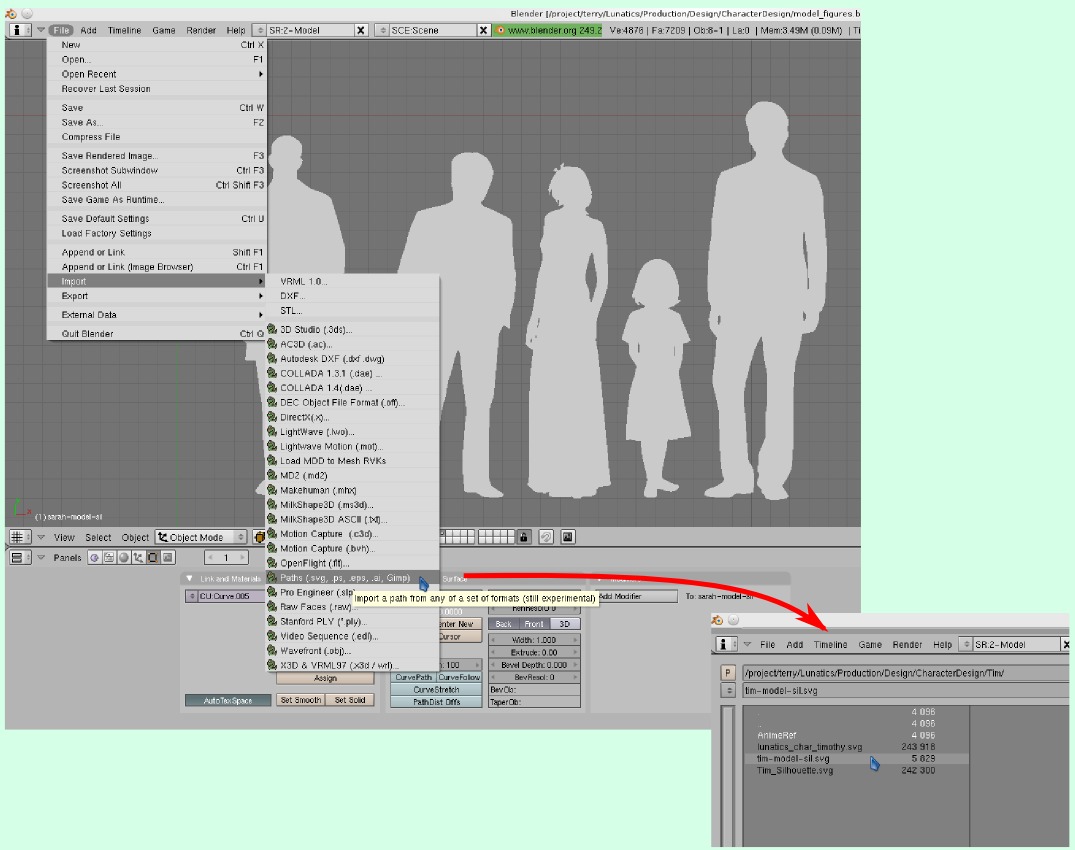
Task: Toggle the PathDist Offs button
Action: [x=436, y=702]
